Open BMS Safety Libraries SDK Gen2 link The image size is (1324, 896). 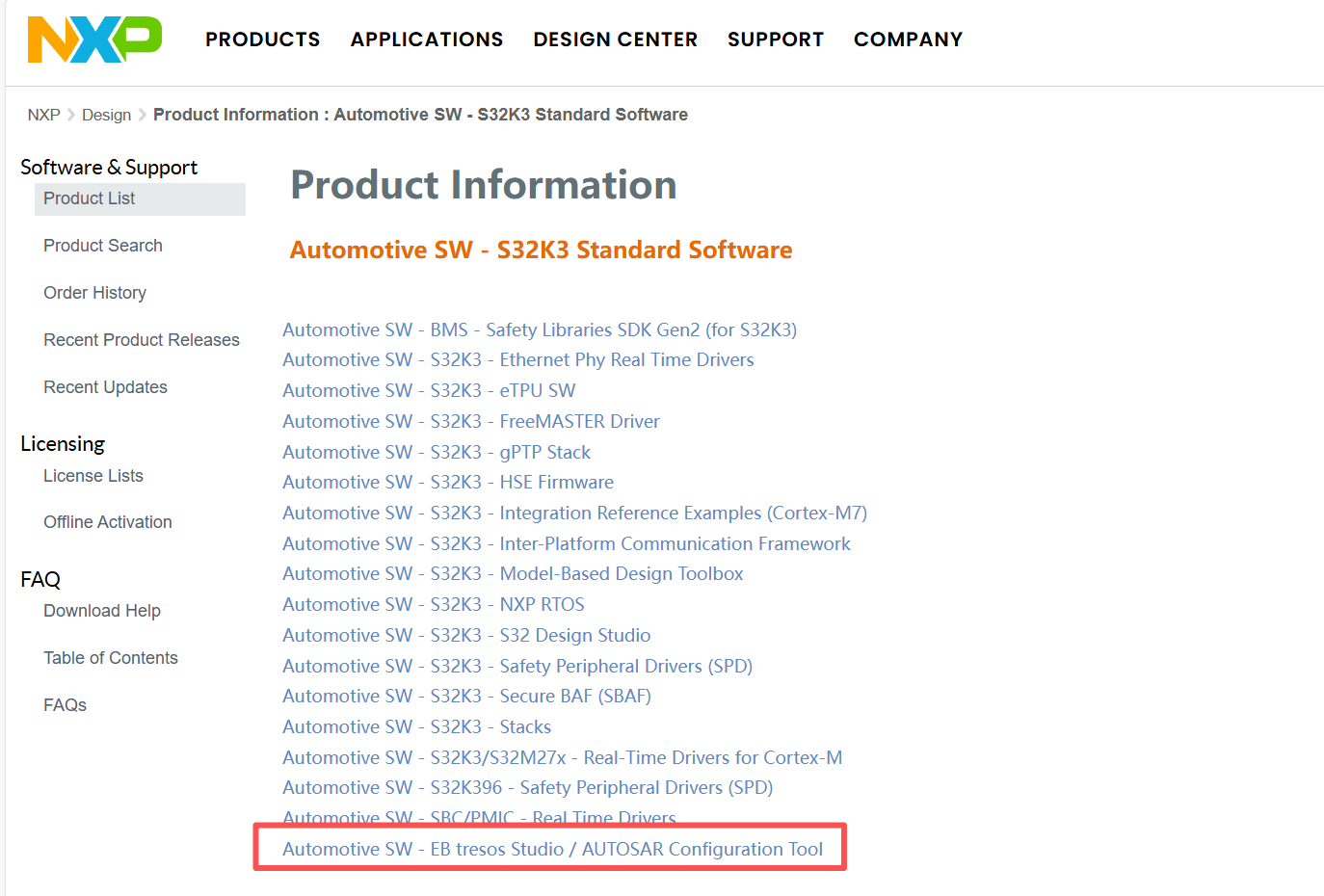pos(540,329)
